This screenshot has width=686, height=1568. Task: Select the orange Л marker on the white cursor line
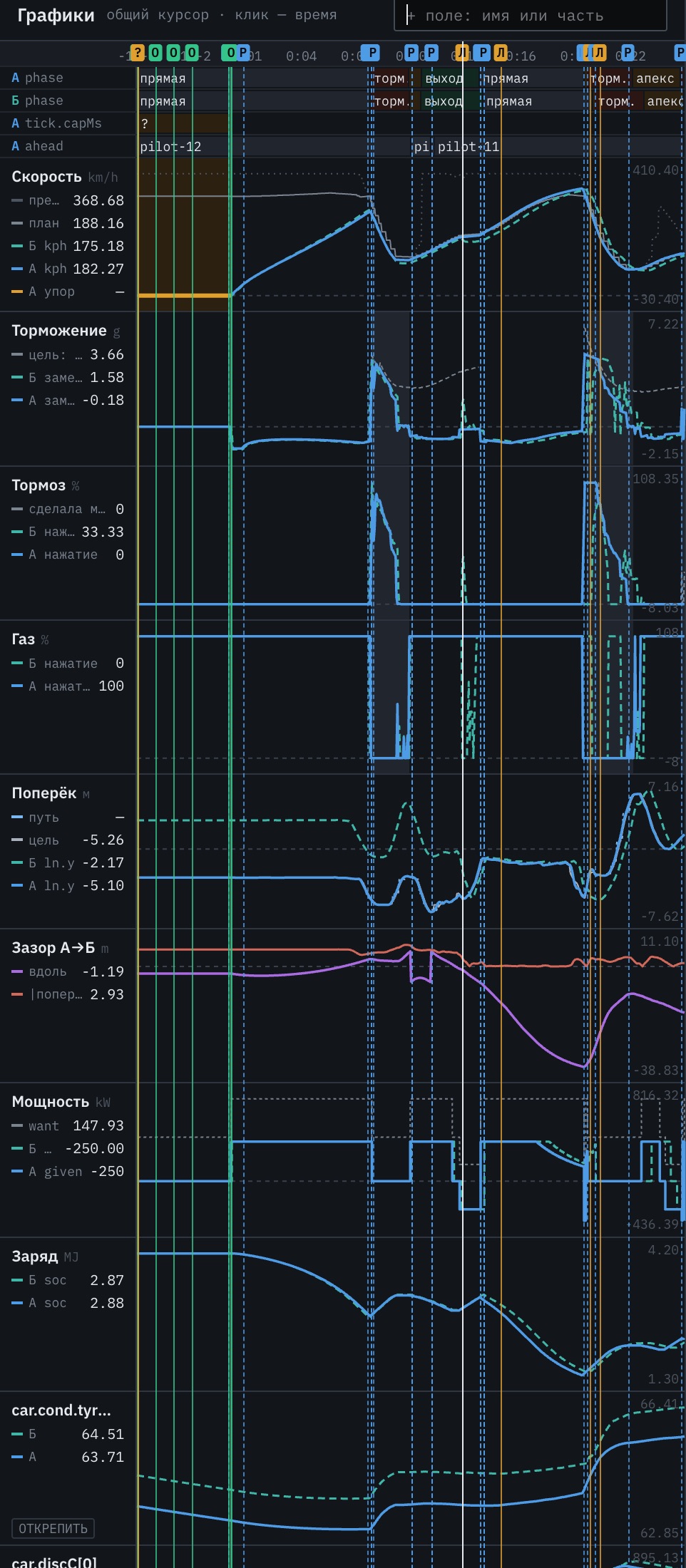(x=462, y=52)
